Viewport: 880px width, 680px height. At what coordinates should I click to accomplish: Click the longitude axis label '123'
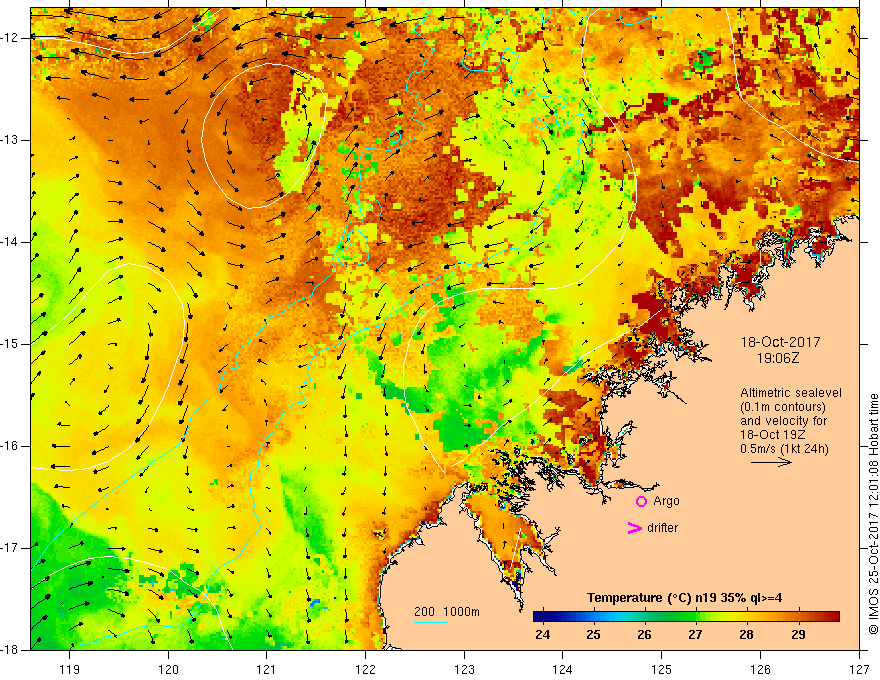(464, 669)
